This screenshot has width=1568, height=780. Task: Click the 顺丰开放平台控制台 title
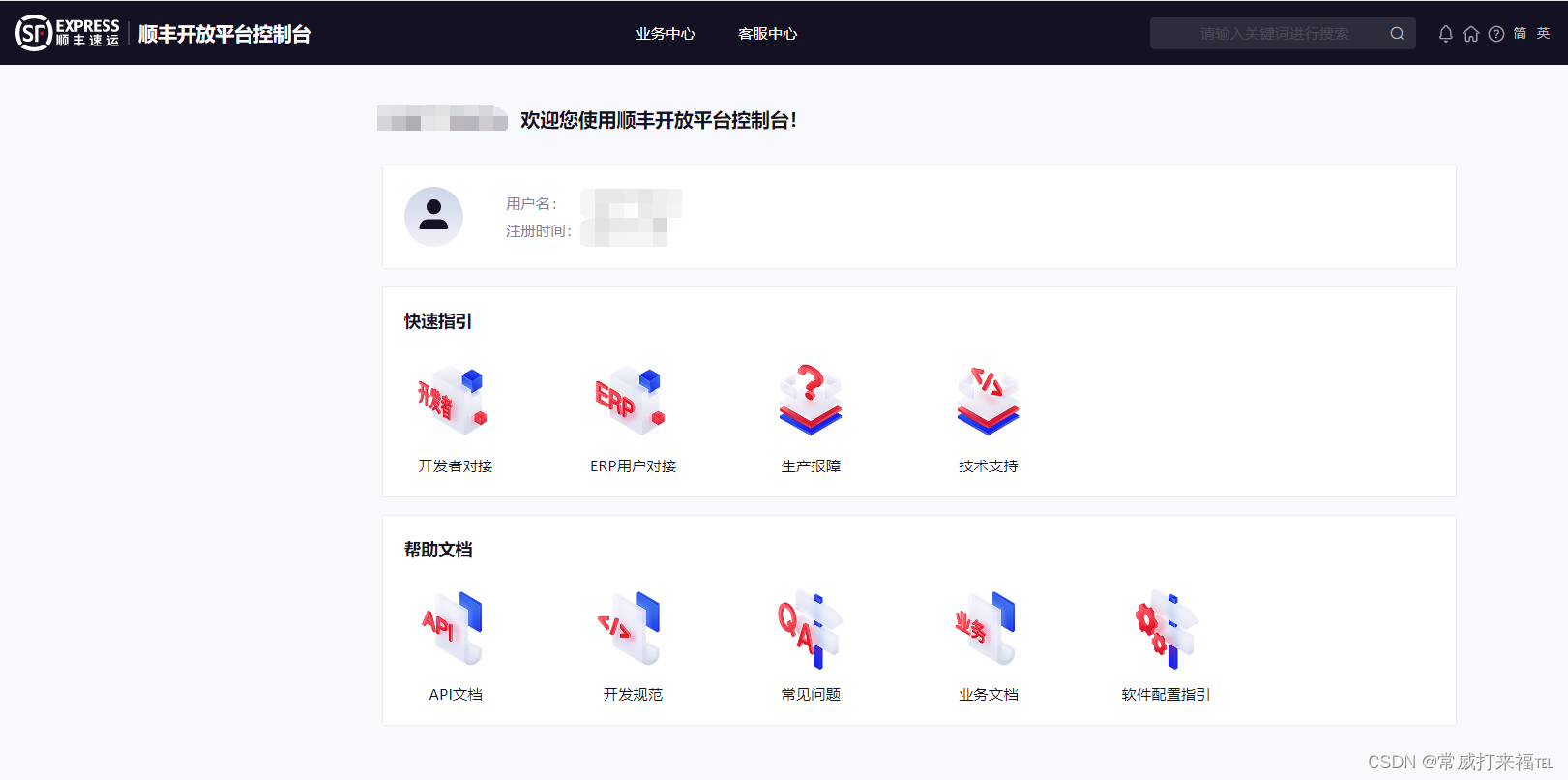point(224,34)
